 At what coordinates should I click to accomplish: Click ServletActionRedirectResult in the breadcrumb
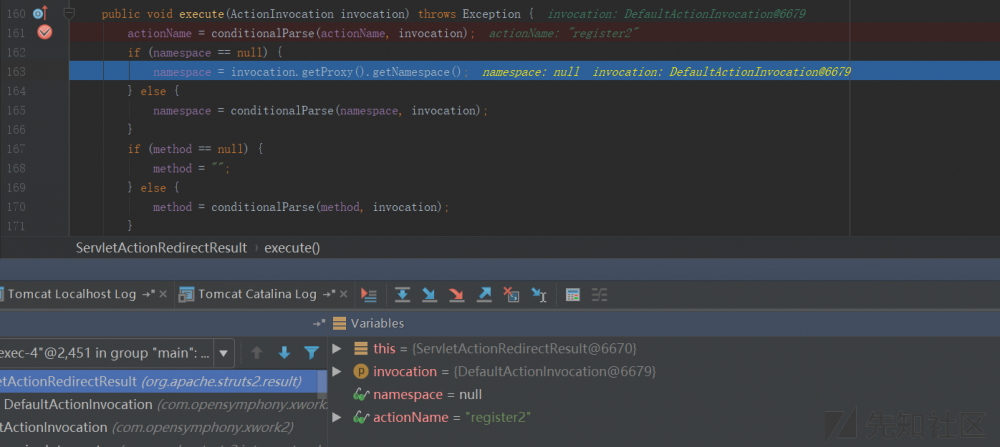coord(161,248)
